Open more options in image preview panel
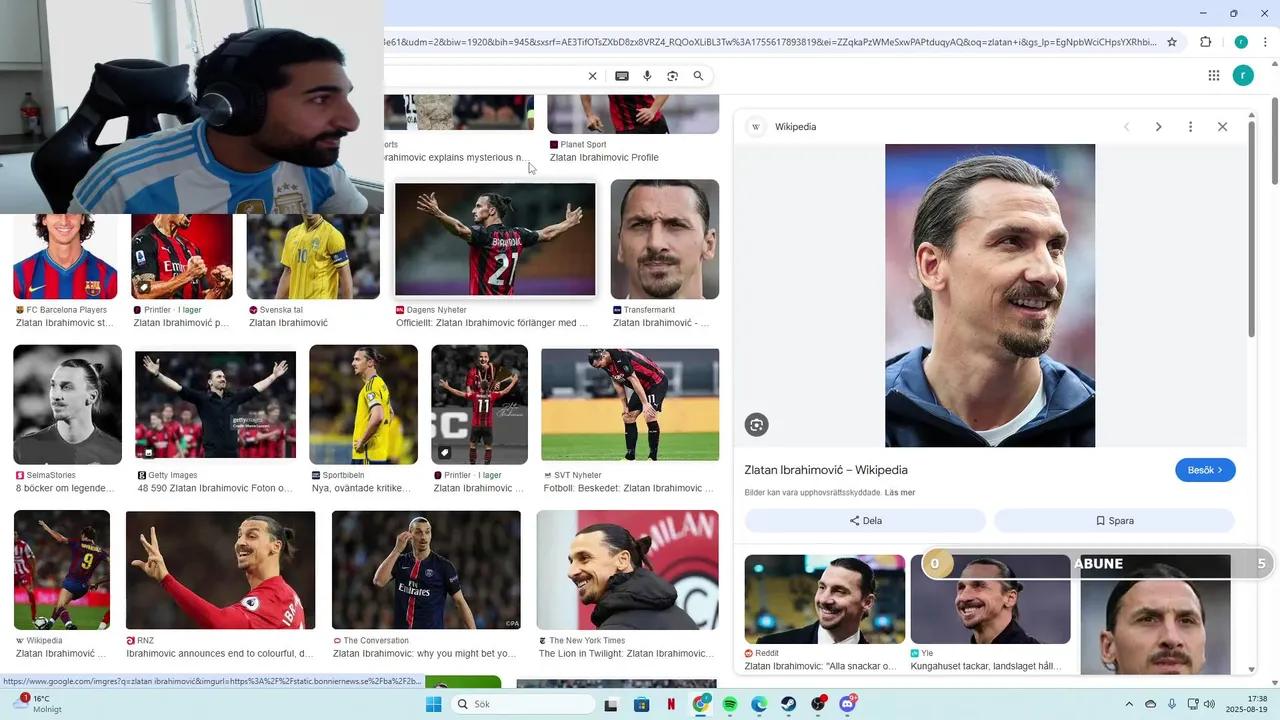The image size is (1280, 720). [x=1190, y=127]
